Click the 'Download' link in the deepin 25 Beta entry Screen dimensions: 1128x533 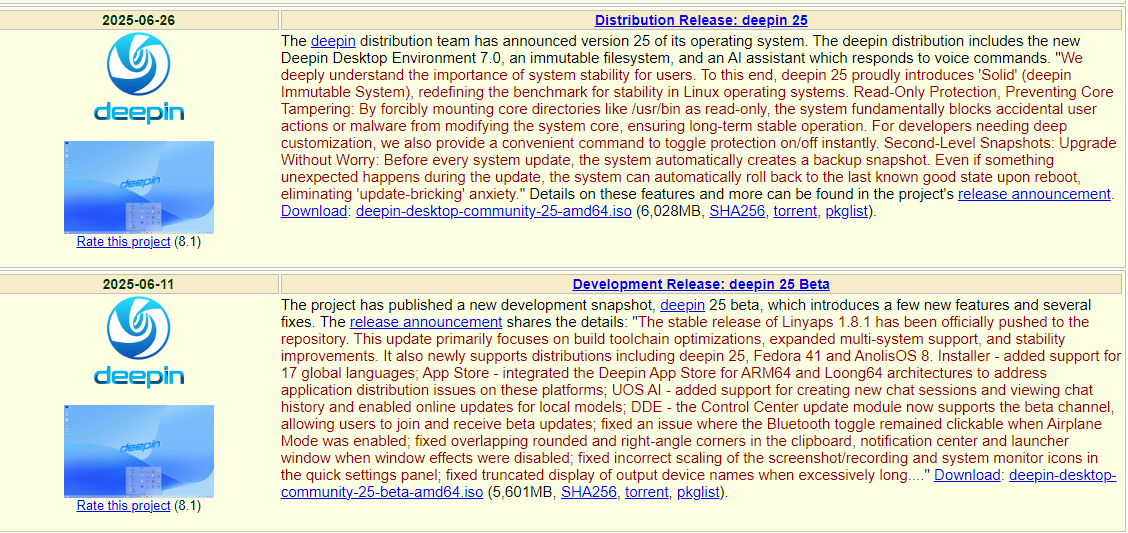967,475
